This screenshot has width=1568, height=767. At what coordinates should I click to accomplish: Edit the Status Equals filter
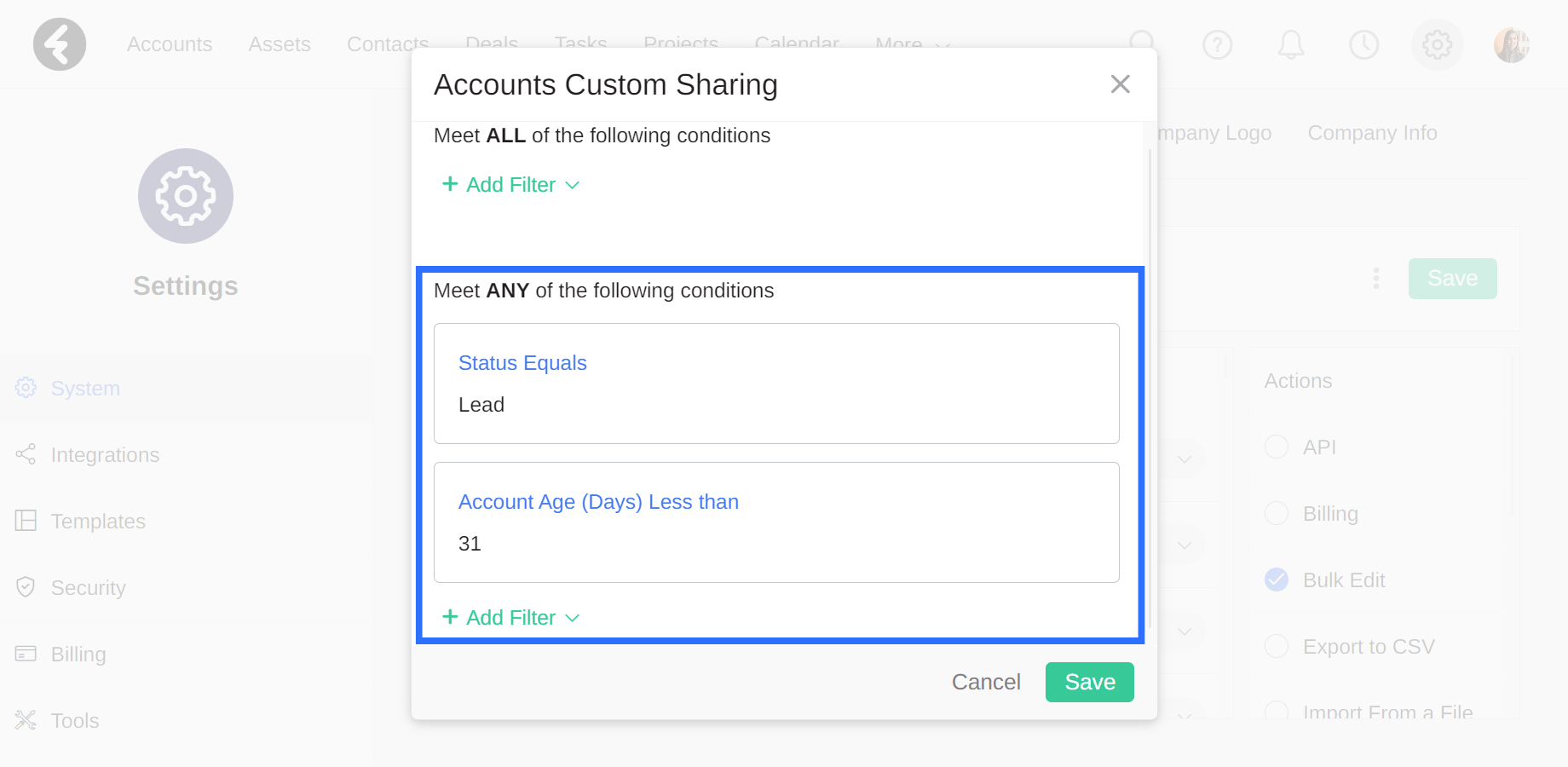[x=522, y=363]
